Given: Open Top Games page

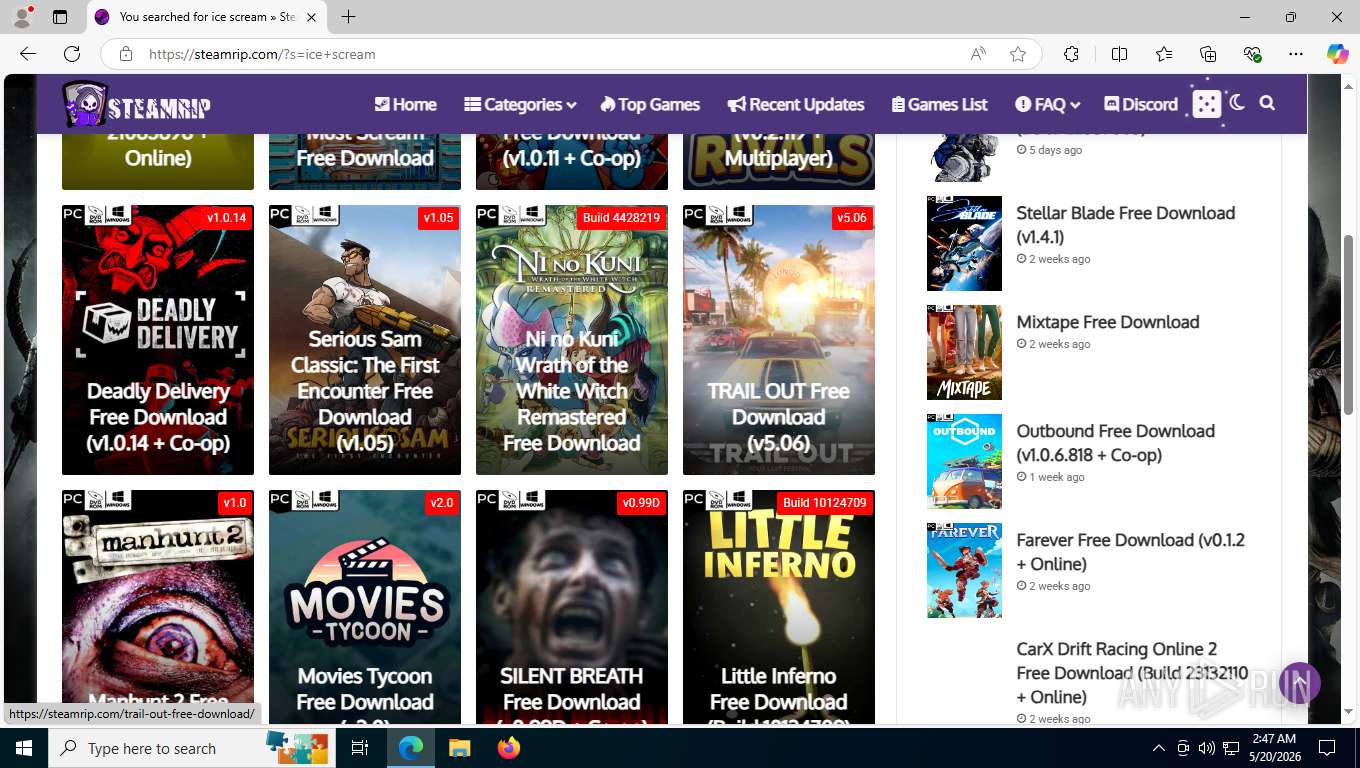Looking at the screenshot, I should point(649,104).
